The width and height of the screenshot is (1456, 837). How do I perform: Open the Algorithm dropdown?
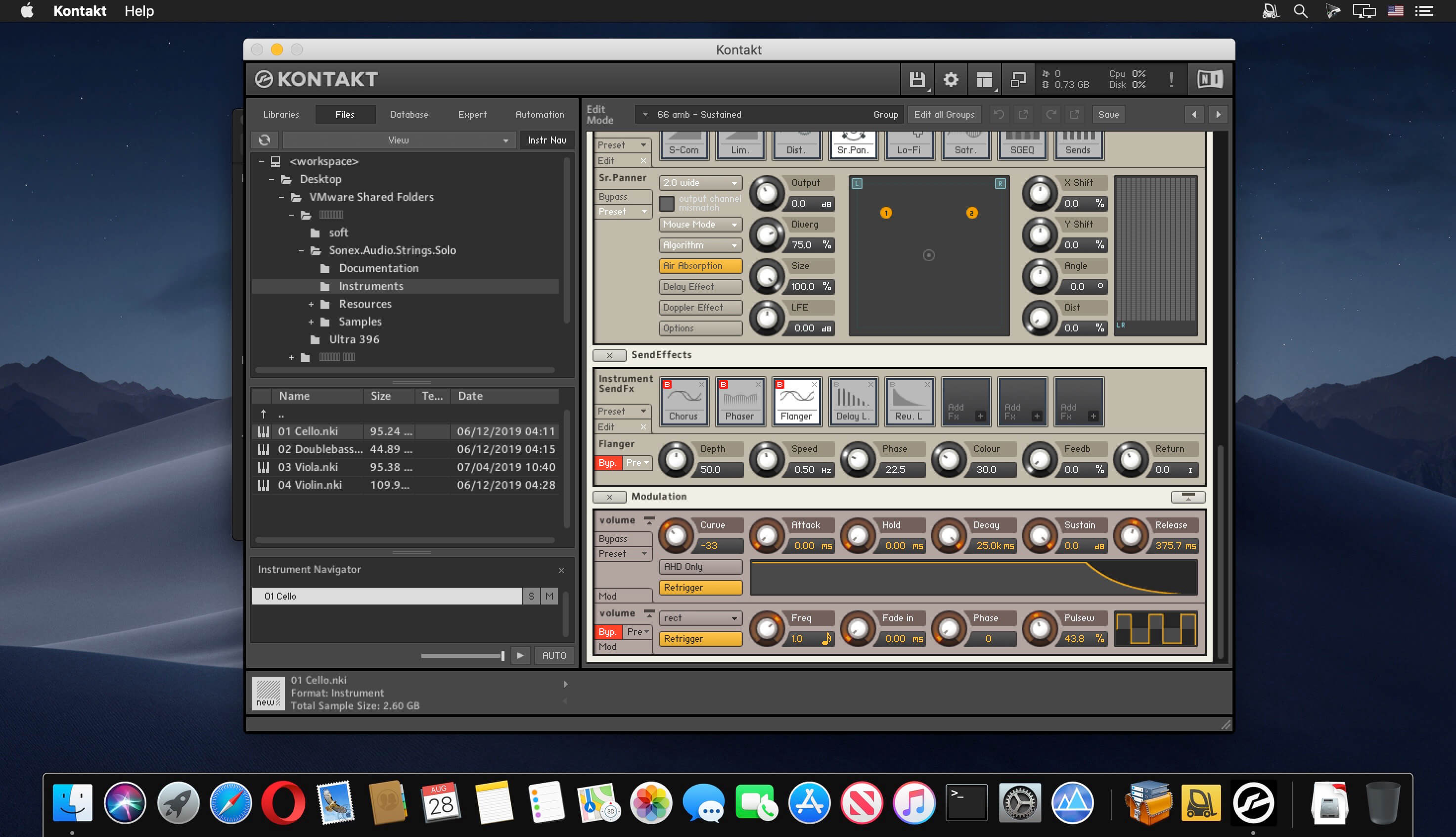click(x=700, y=245)
